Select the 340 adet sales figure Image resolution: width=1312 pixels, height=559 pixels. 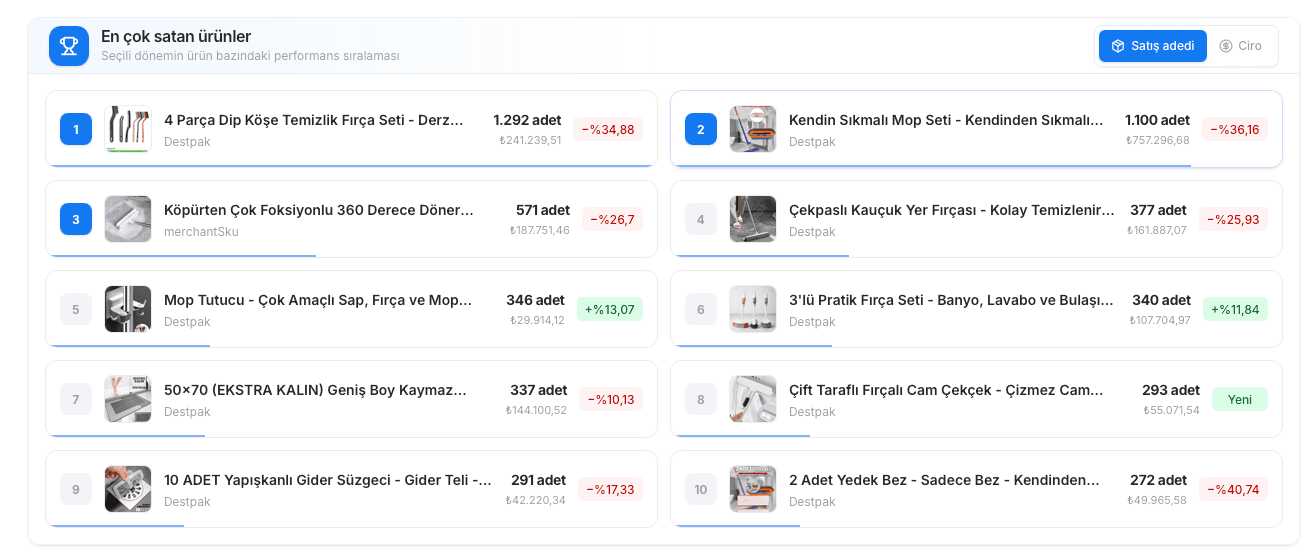click(1161, 300)
